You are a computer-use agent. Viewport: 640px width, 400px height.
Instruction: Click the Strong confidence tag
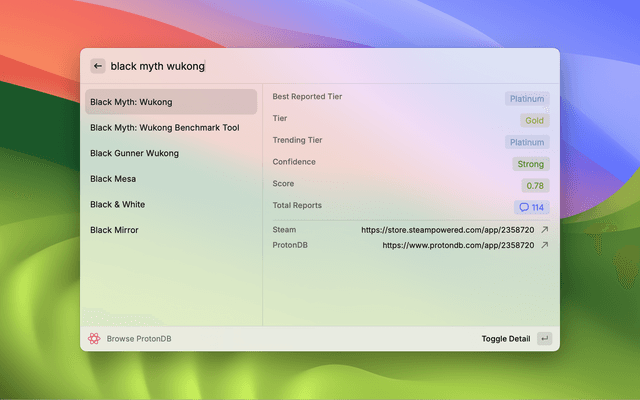(x=530, y=164)
